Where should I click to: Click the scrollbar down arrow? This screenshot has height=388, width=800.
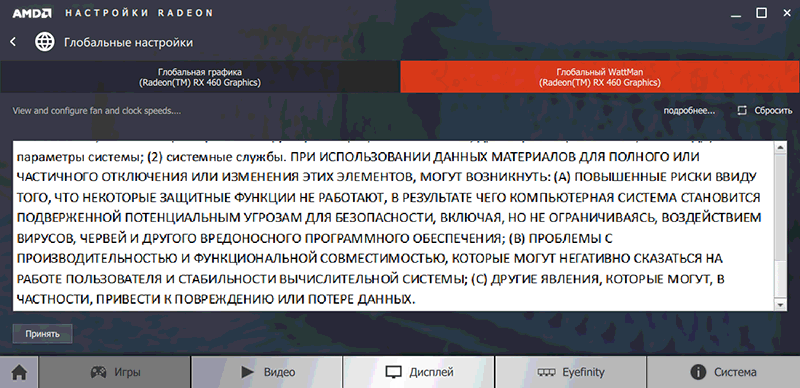(780, 305)
